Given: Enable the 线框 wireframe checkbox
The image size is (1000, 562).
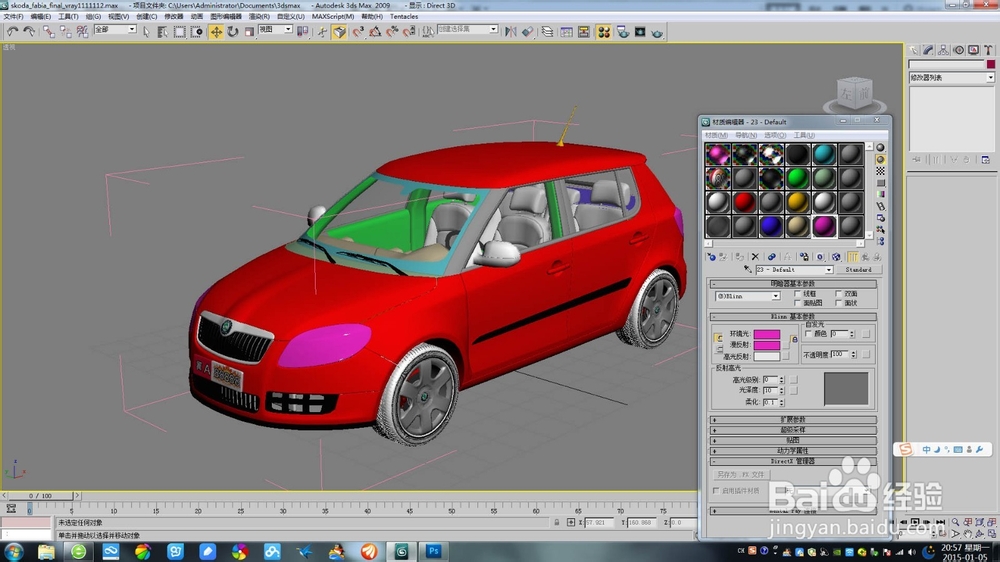Looking at the screenshot, I should click(797, 294).
